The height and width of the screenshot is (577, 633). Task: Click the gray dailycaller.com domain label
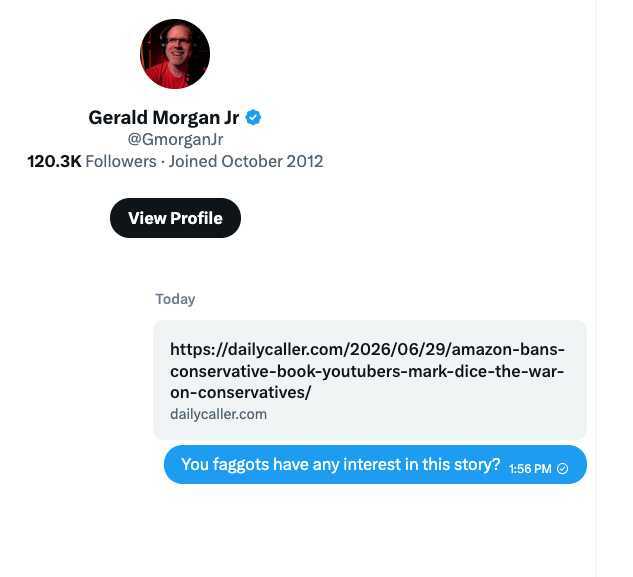tap(218, 414)
